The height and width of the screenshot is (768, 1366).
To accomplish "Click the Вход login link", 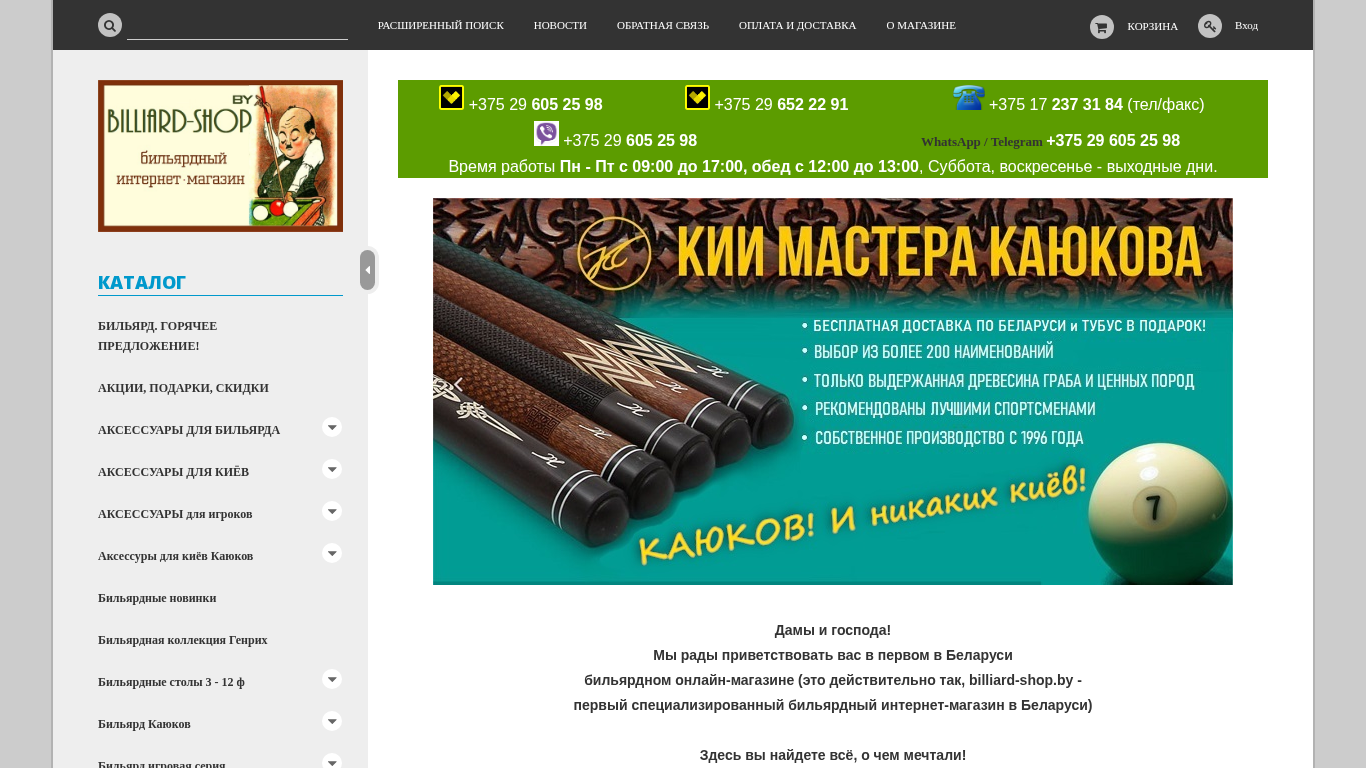I will (x=1246, y=25).
